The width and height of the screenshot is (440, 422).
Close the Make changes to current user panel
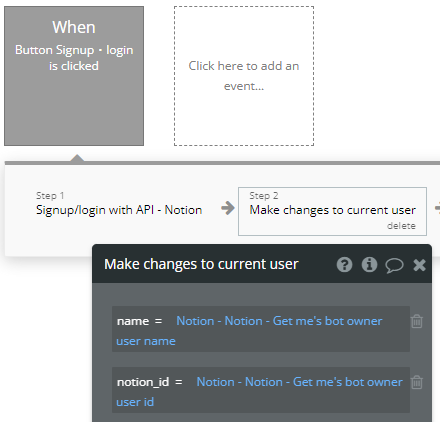[419, 265]
